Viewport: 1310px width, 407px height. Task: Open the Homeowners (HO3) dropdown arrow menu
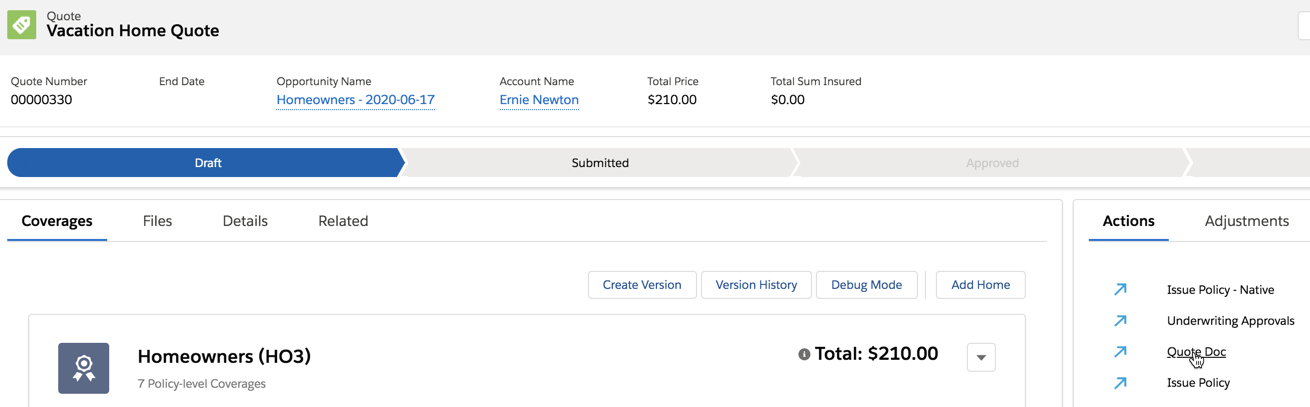(981, 357)
